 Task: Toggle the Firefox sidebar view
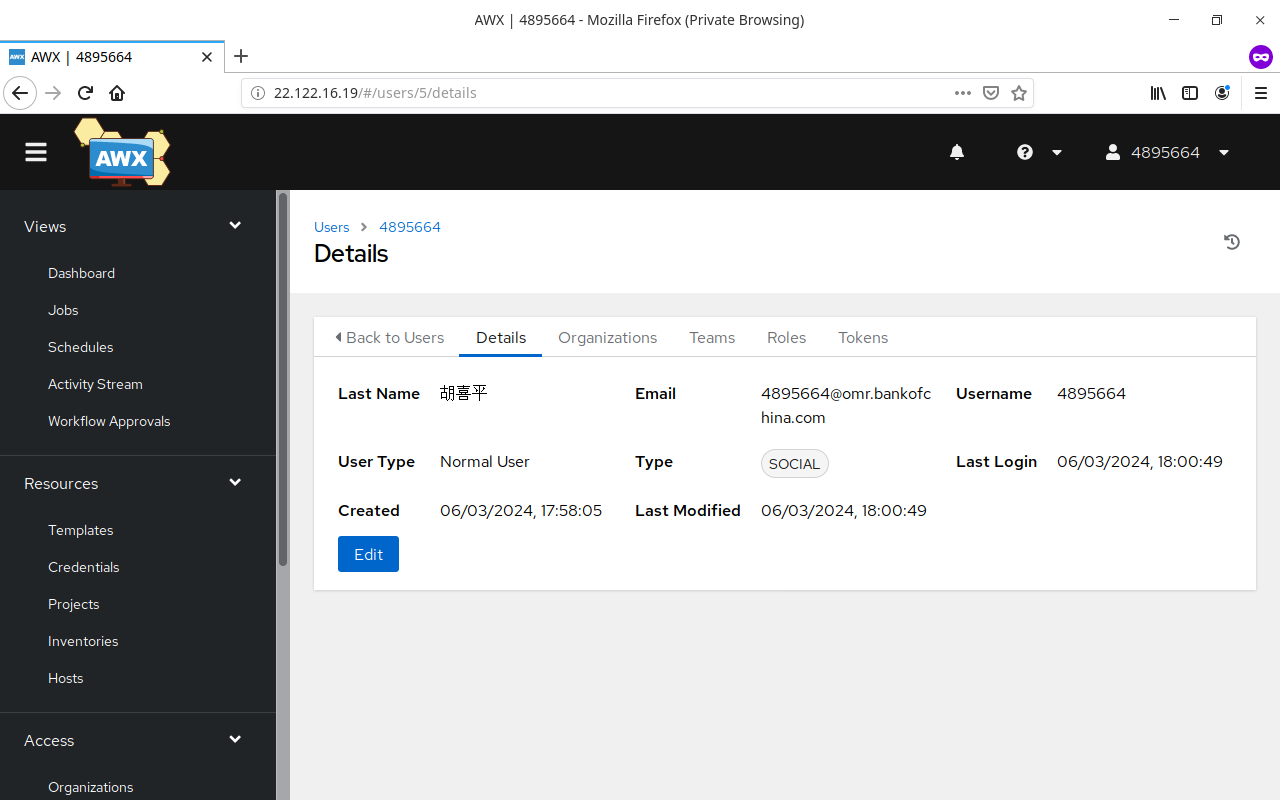[x=1190, y=93]
